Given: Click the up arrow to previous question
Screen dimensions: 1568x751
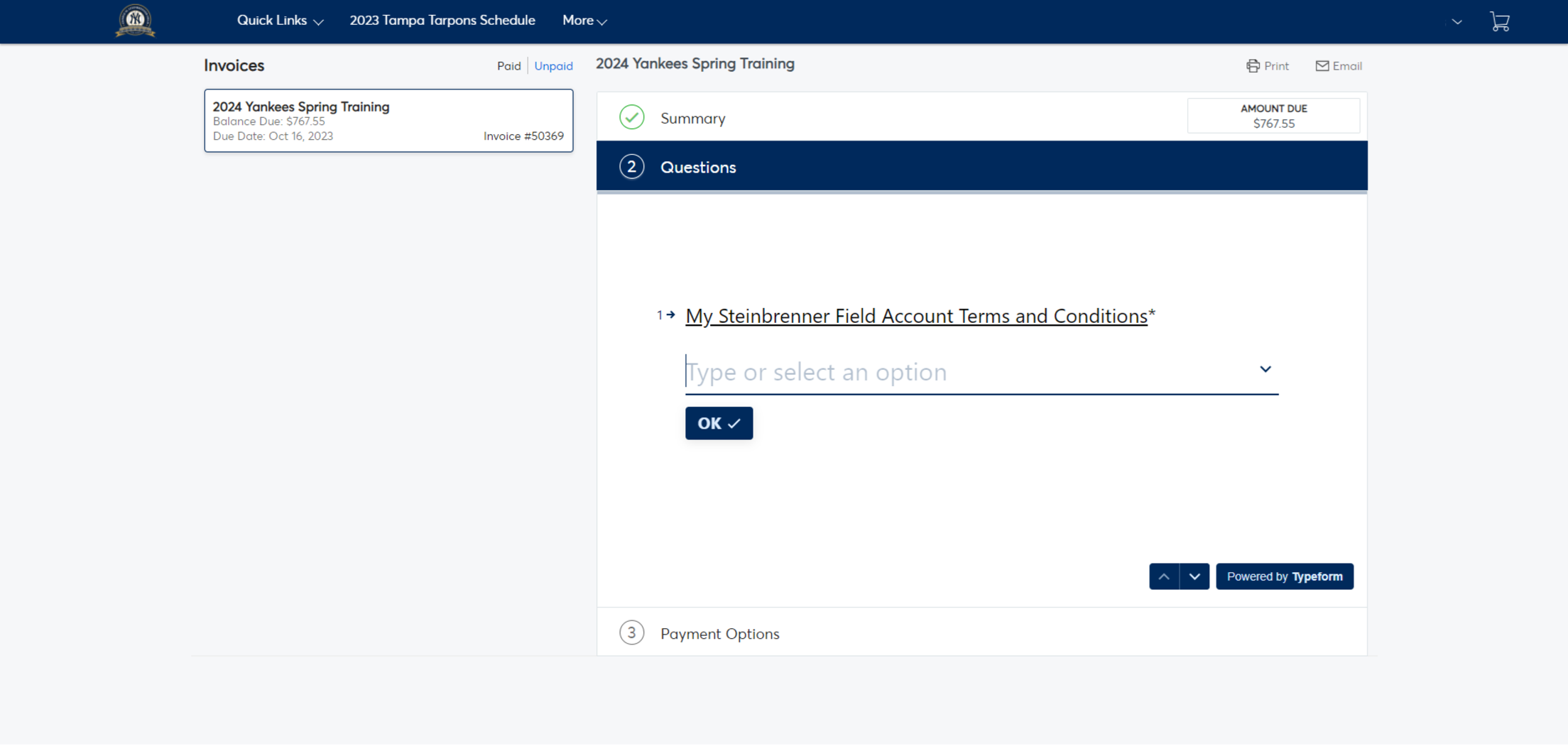Looking at the screenshot, I should point(1164,576).
